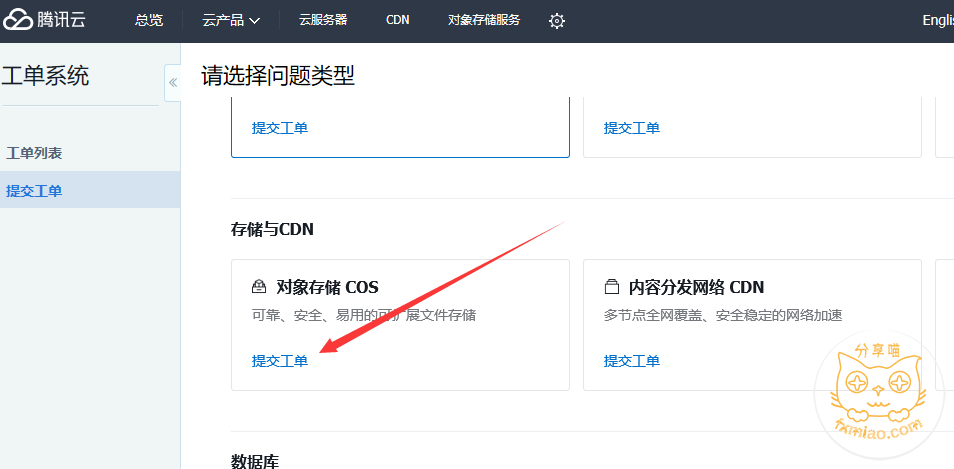
Task: Click the 工单系统 sidebar title
Action: click(46, 77)
